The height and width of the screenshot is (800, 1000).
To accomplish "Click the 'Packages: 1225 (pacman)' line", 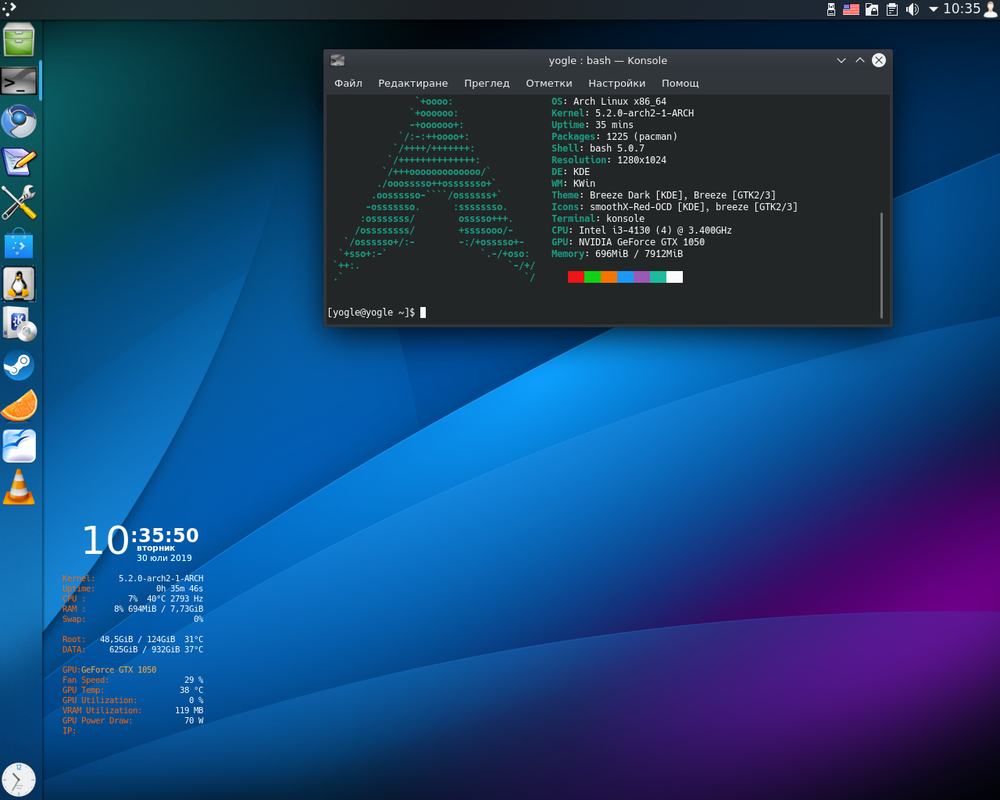I will point(614,137).
